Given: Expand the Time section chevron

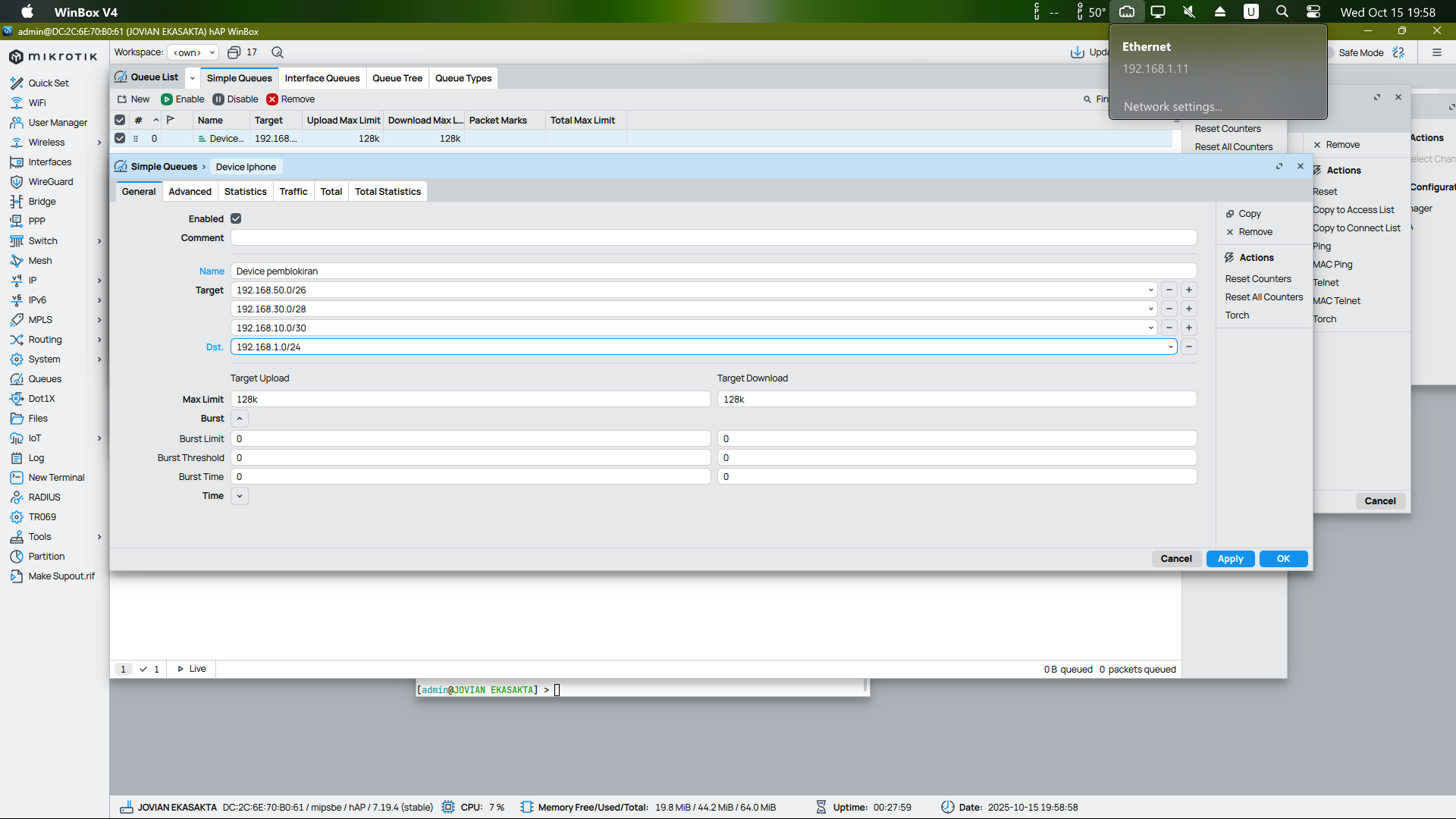Looking at the screenshot, I should coord(240,496).
